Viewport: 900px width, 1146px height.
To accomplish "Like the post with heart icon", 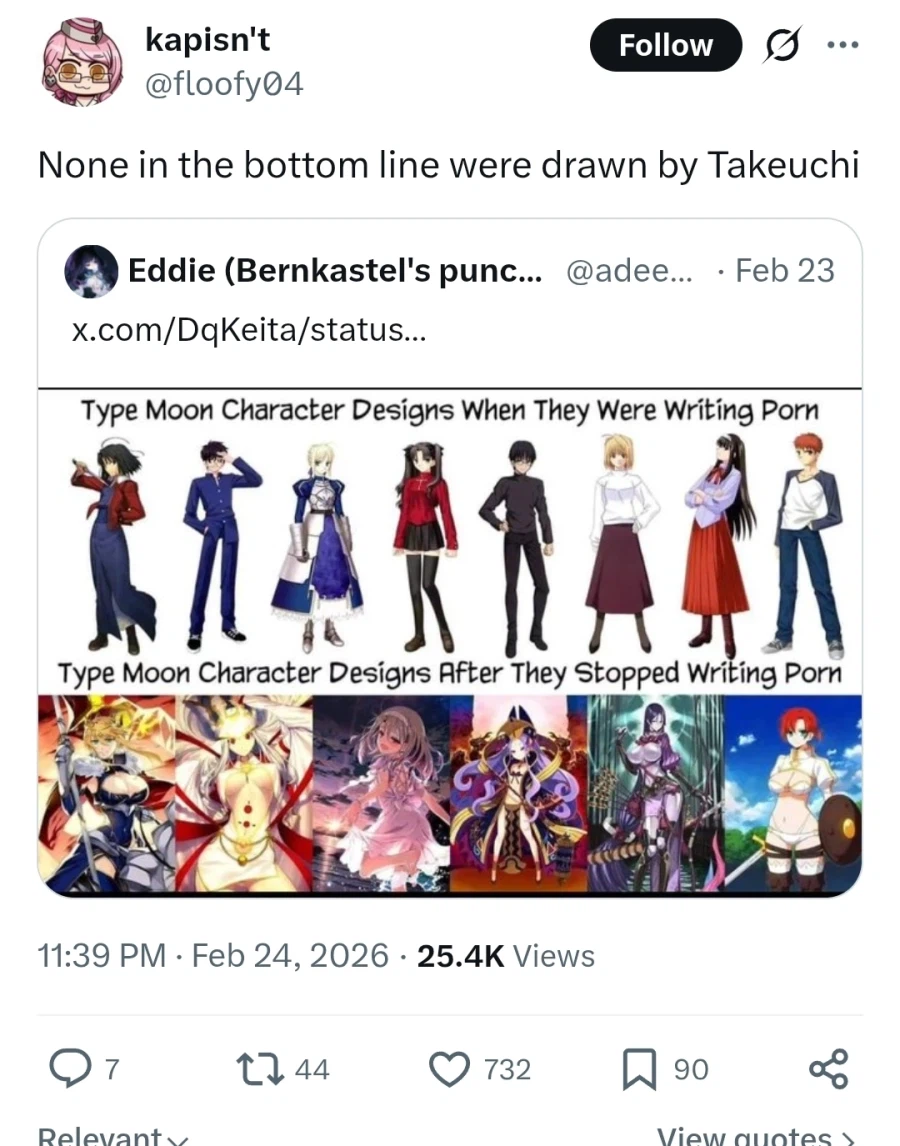I will [x=449, y=1069].
